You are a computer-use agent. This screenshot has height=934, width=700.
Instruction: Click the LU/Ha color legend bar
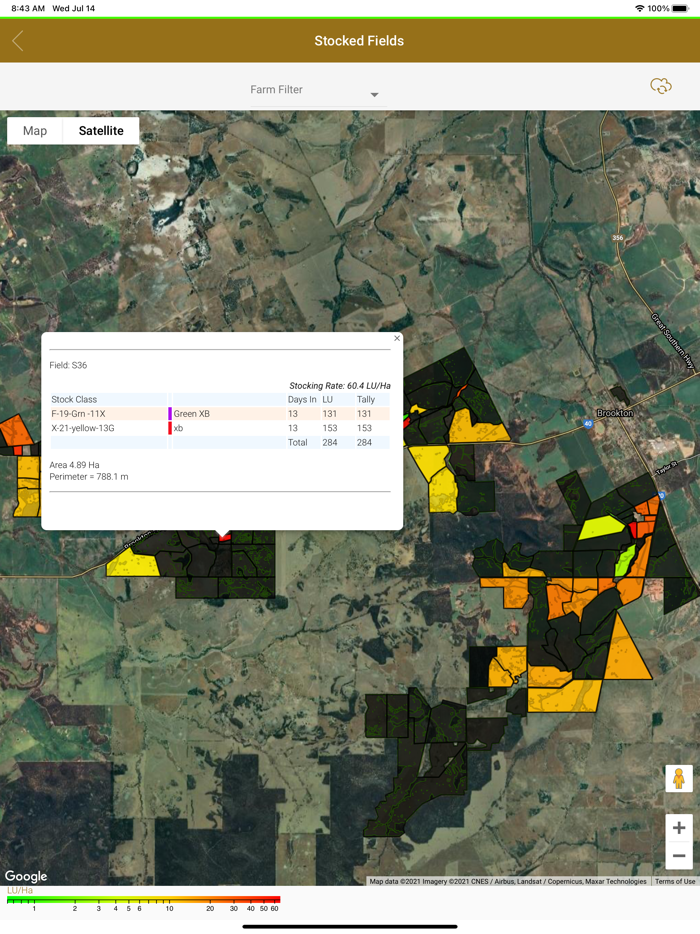pos(144,899)
